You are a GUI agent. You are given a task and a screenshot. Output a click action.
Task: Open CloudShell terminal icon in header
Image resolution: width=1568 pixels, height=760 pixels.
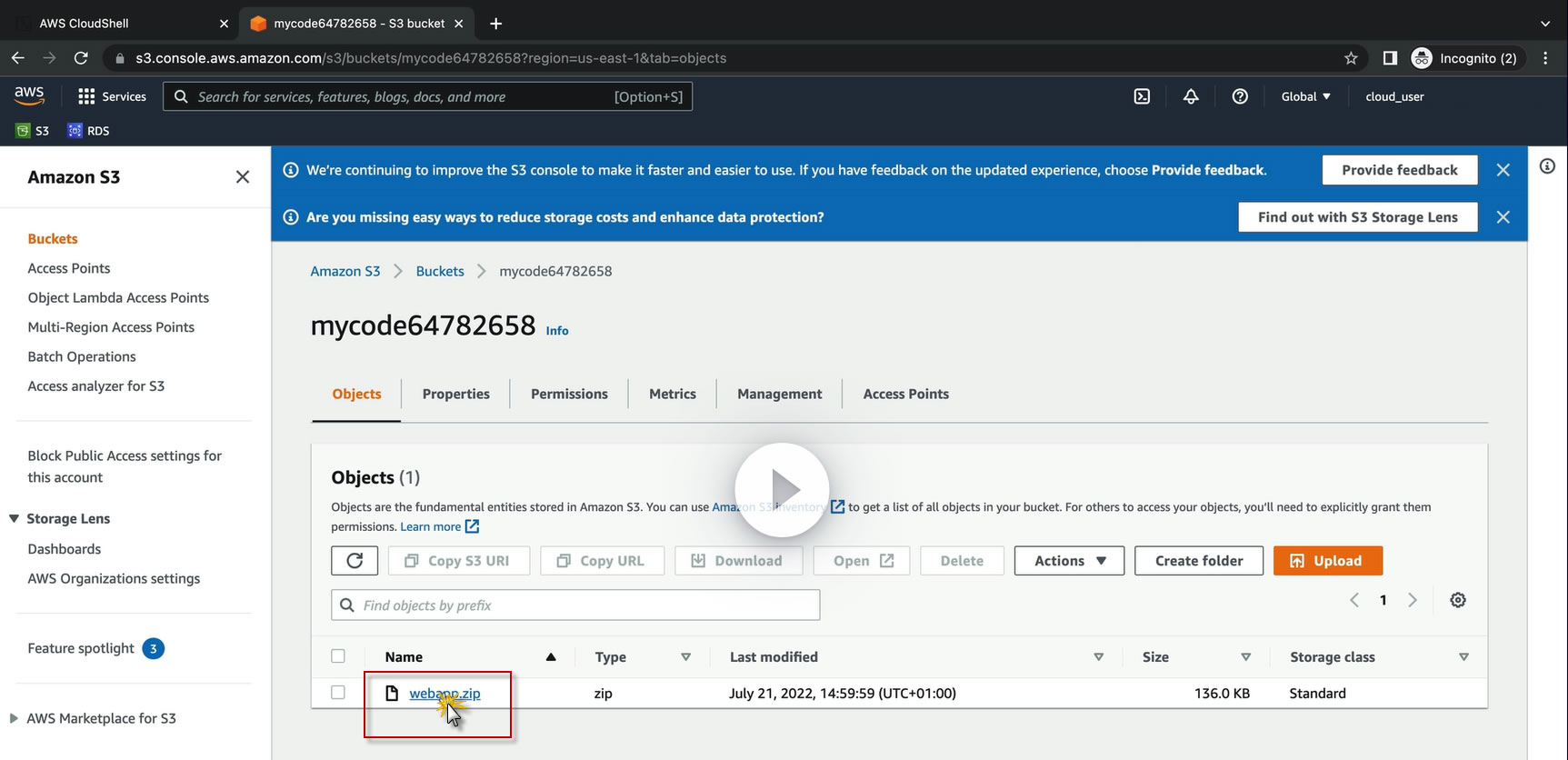tap(1142, 96)
